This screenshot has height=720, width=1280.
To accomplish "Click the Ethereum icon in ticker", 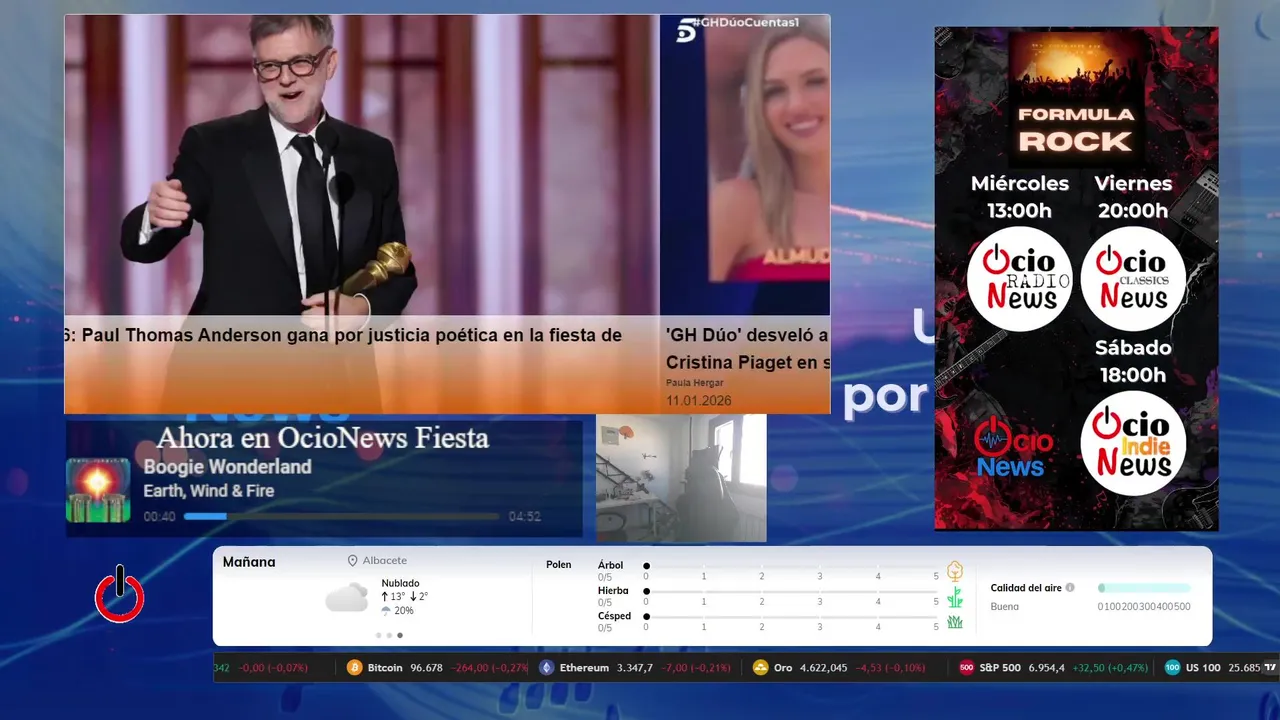I will 546,668.
